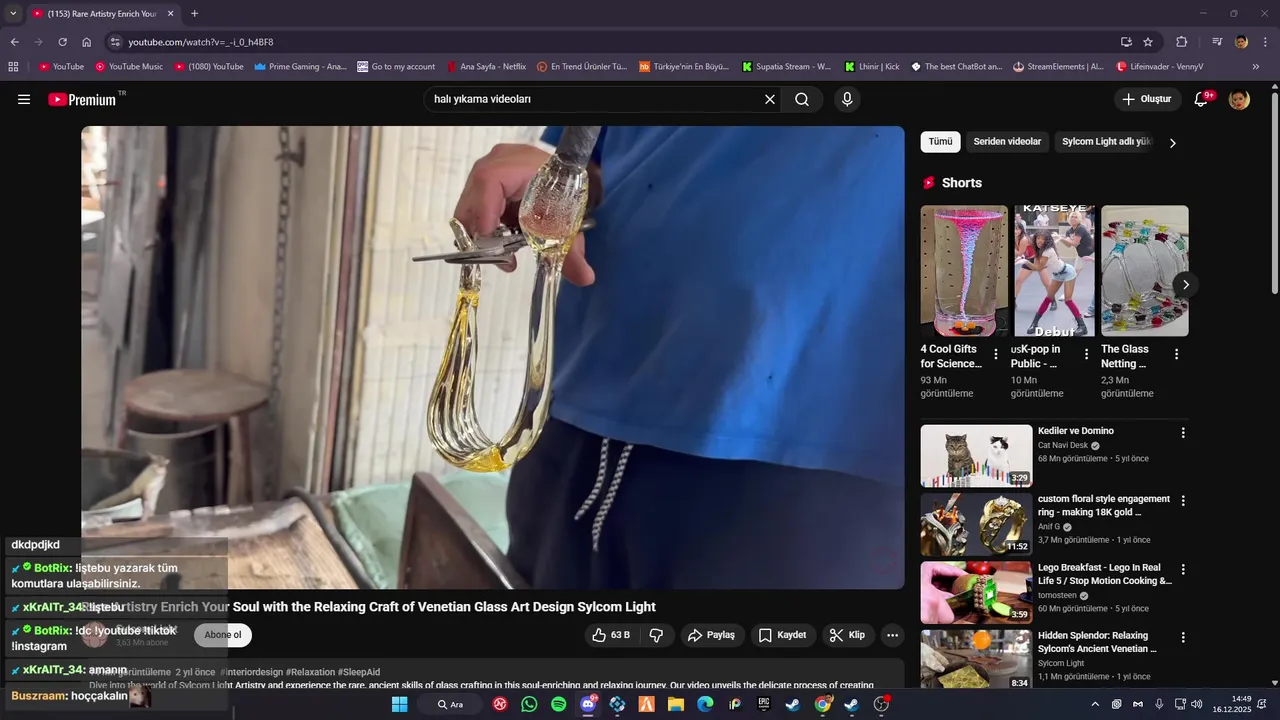Save the video with Kaydet button
1280x720 pixels.
coord(782,635)
